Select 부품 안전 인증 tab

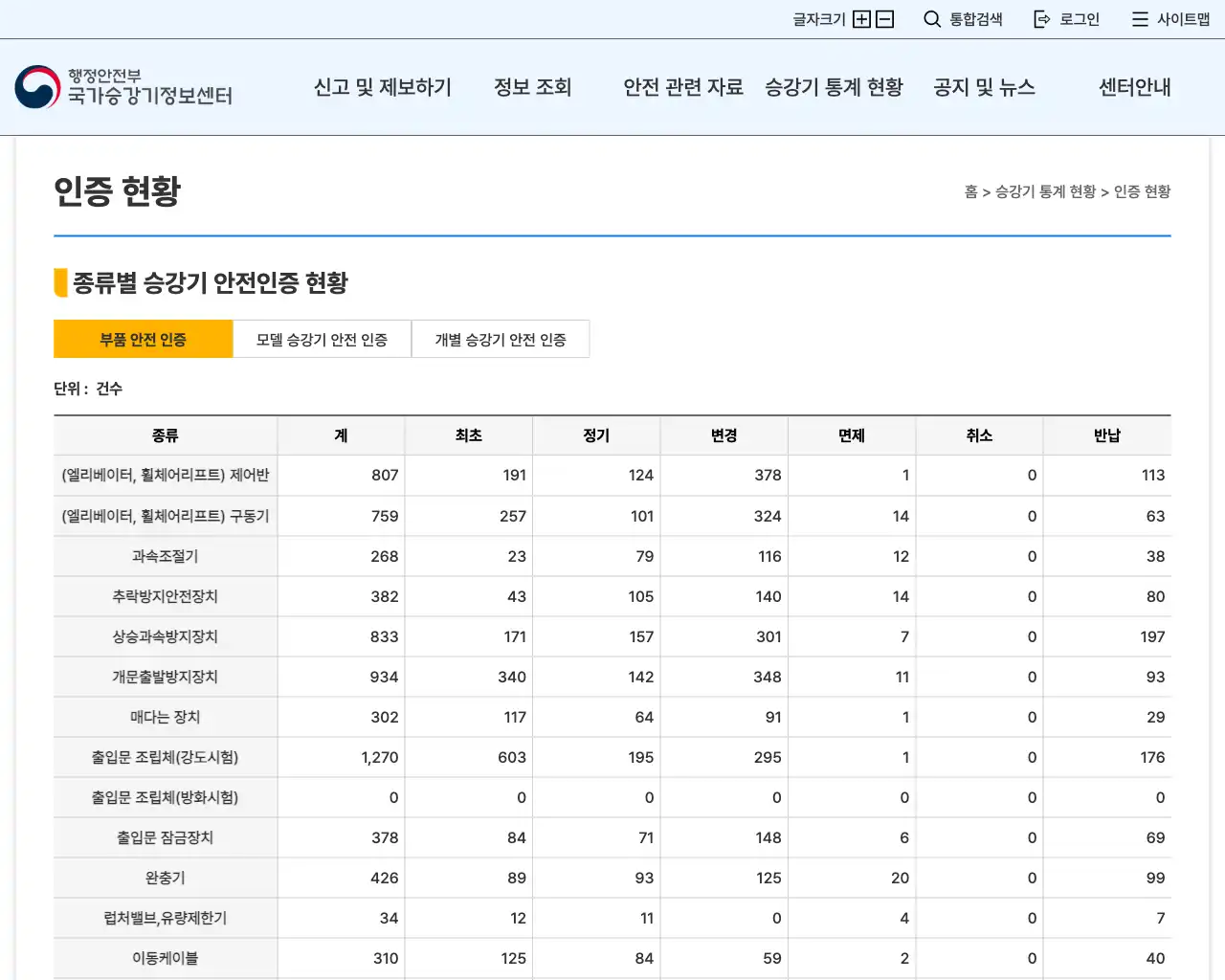coord(144,339)
